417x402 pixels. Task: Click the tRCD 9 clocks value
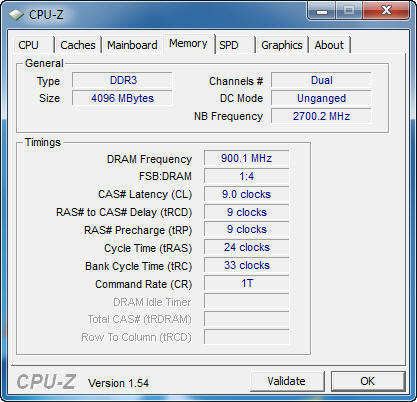point(247,212)
